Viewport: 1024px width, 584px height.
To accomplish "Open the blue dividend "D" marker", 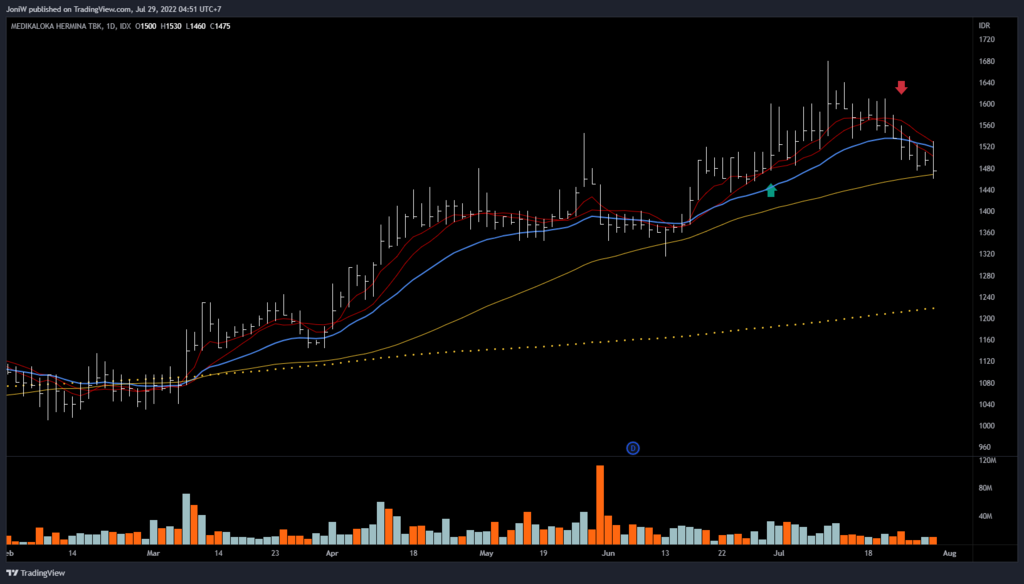I will coord(632,447).
